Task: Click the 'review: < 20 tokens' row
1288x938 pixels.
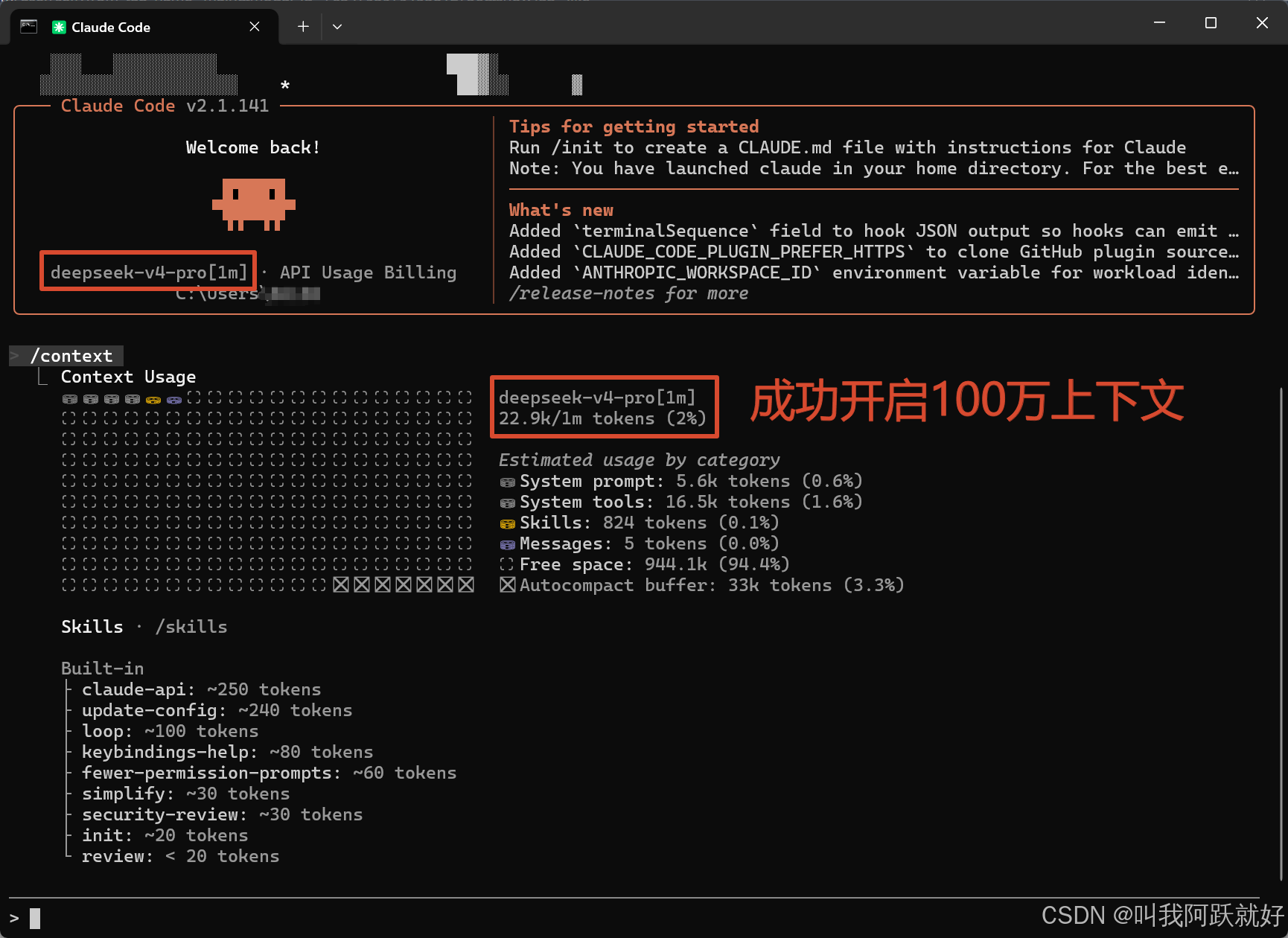Action: click(181, 856)
